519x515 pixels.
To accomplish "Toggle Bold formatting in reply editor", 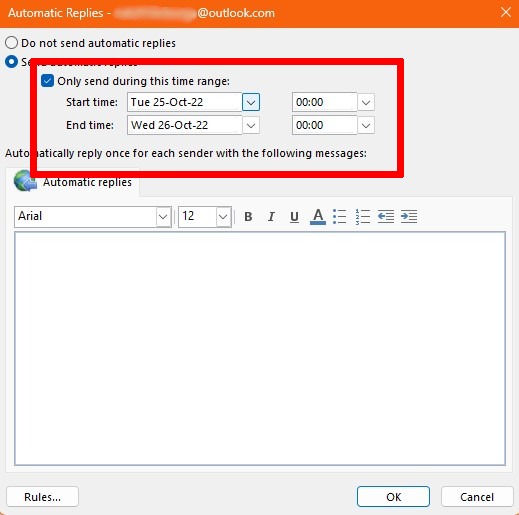I will point(248,217).
